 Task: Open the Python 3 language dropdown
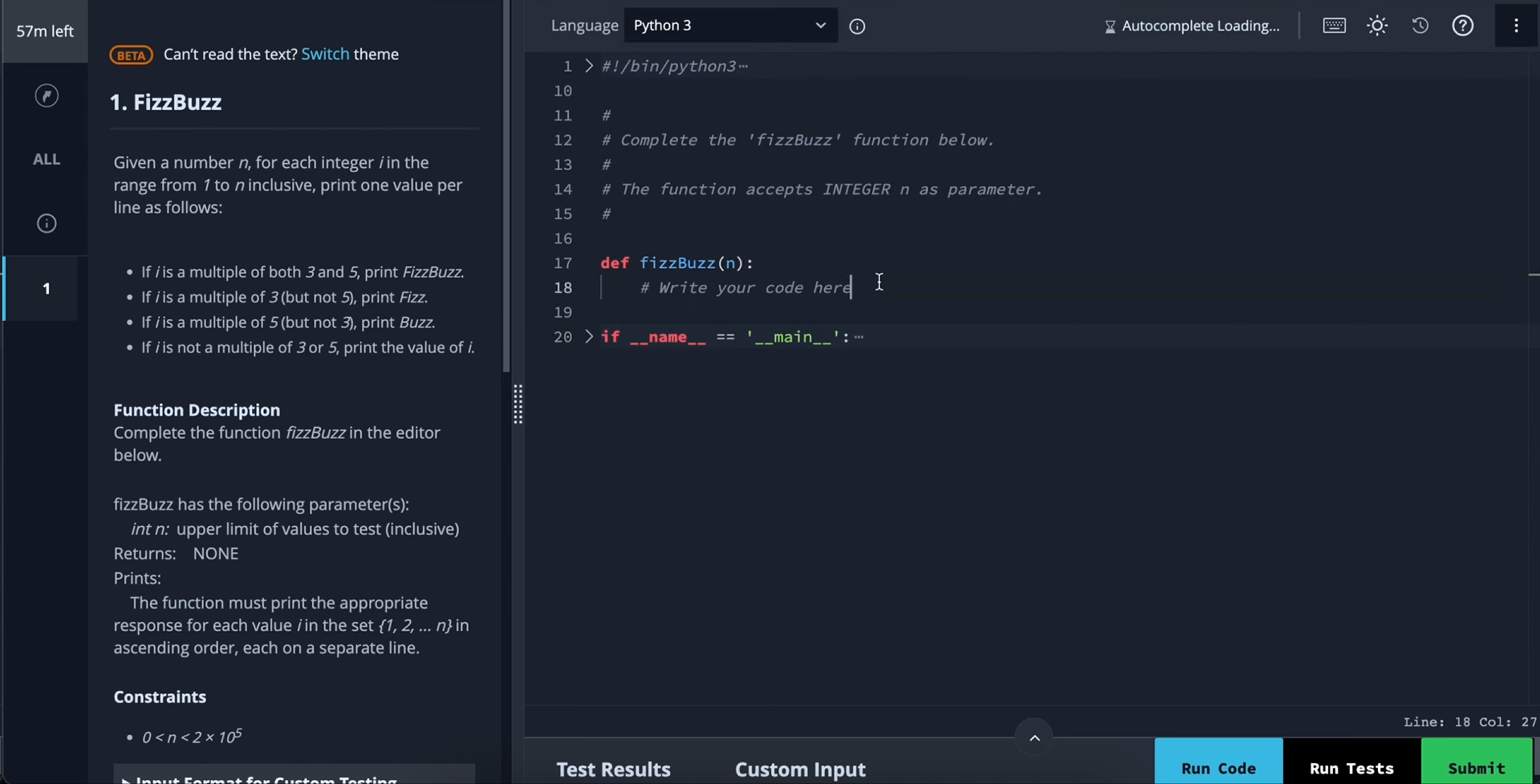click(x=729, y=26)
